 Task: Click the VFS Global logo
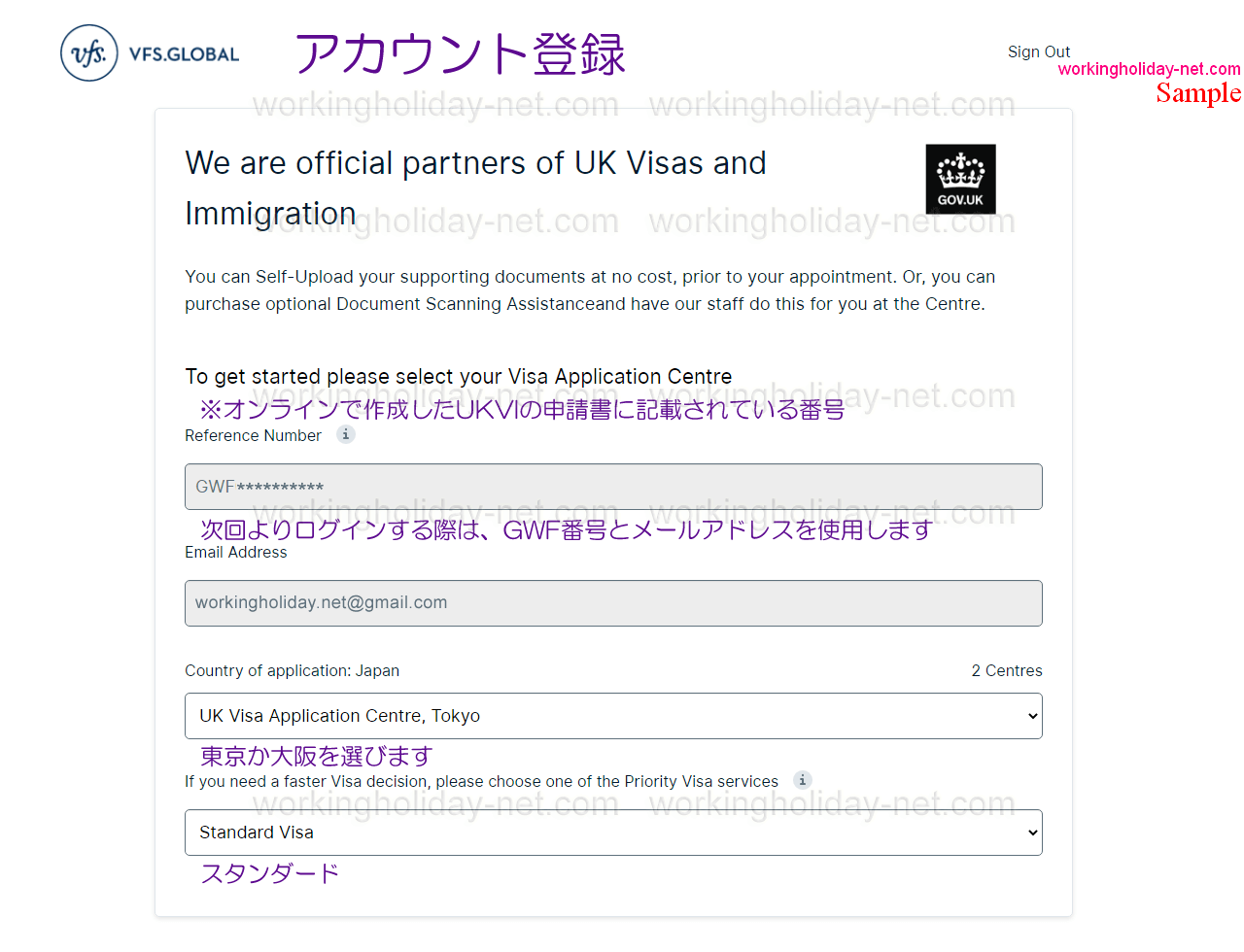click(150, 53)
